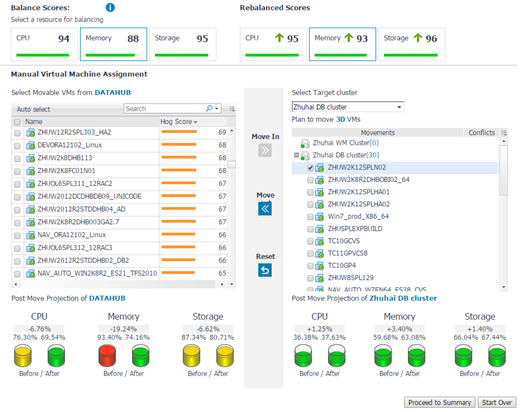Screen dimensions: 520x412
Task: Open the Zhuhai DB cluster link in Post Move Projection
Action: tap(403, 298)
